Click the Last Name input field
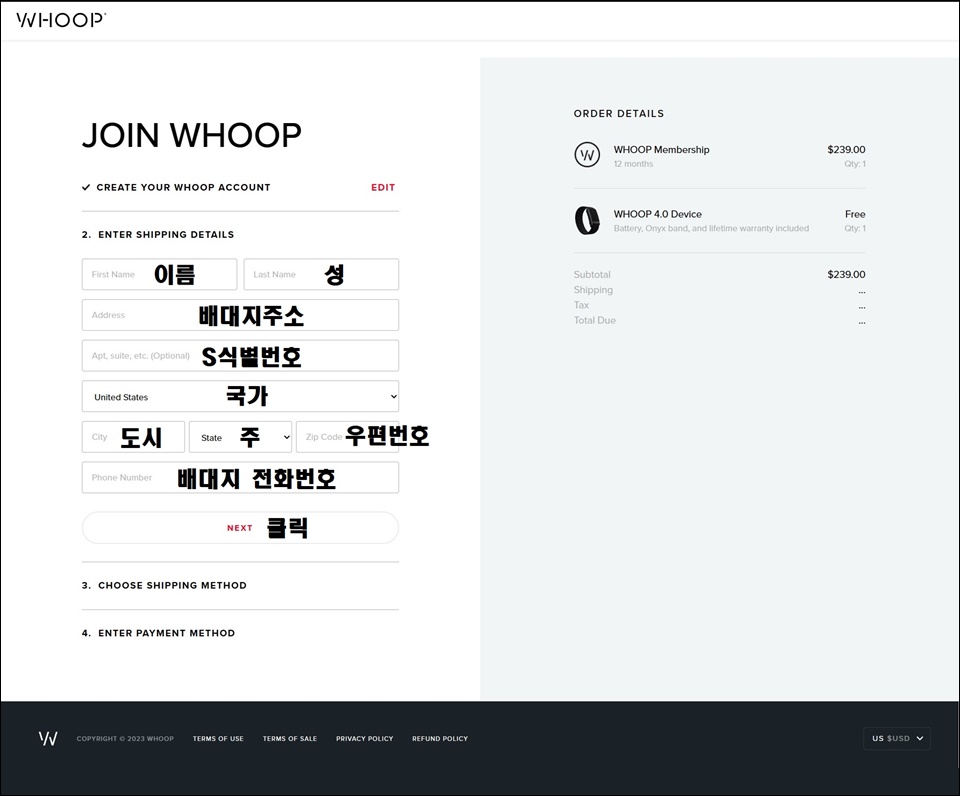 point(321,274)
